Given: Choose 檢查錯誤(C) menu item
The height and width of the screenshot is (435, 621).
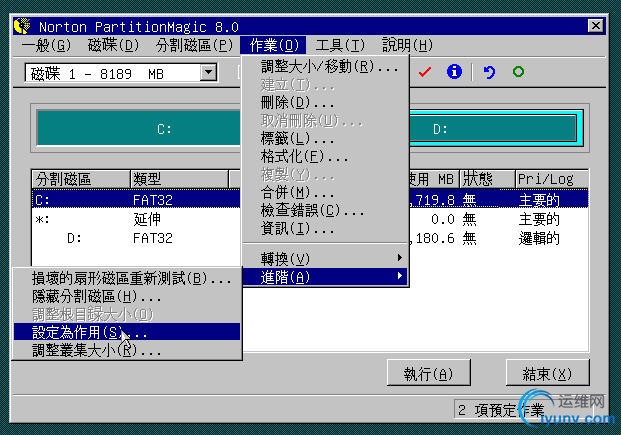Looking at the screenshot, I should click(x=326, y=210).
